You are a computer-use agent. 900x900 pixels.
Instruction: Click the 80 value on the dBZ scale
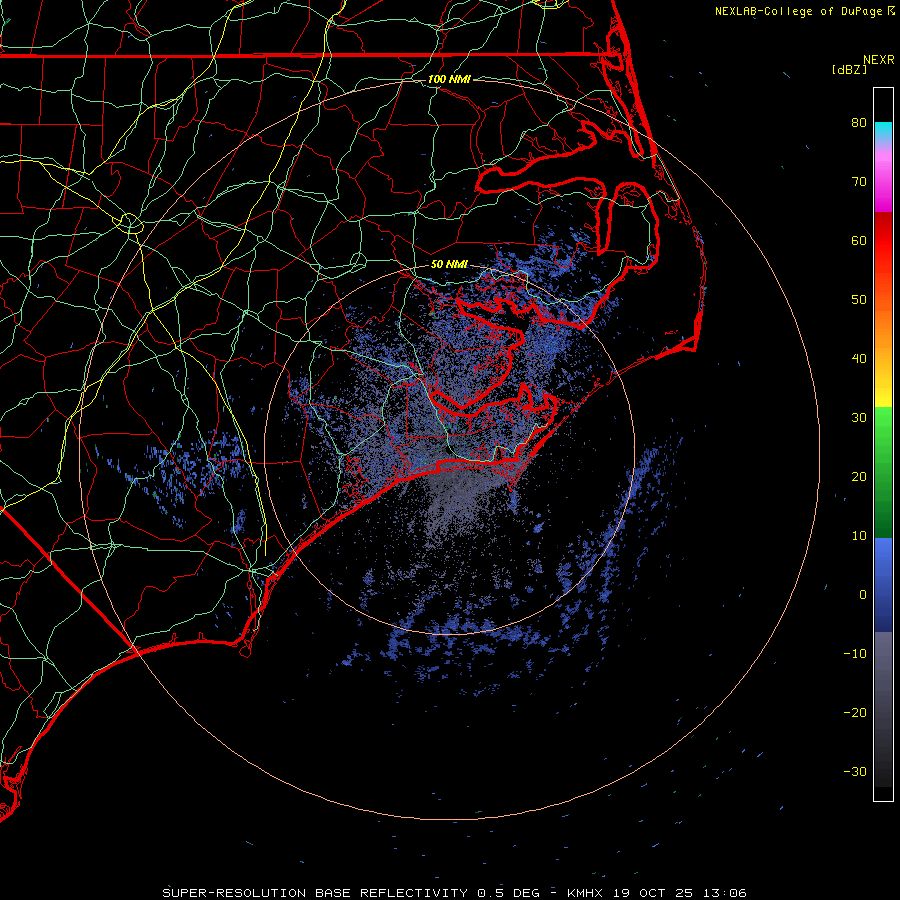[x=859, y=122]
